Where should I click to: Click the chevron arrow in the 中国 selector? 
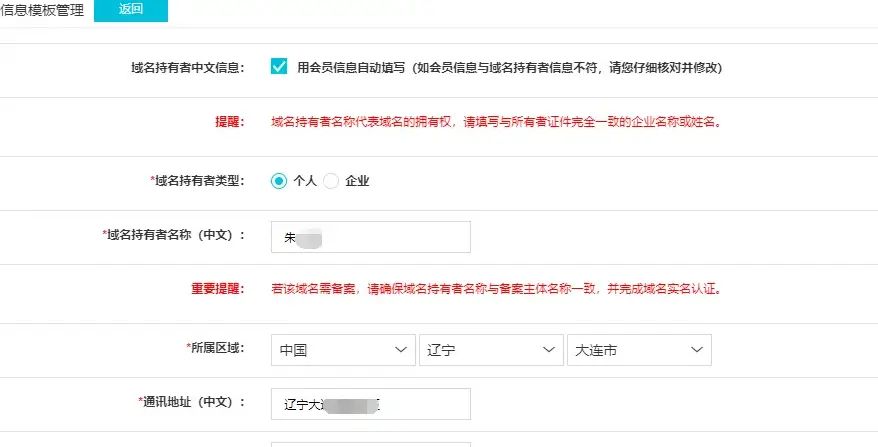click(399, 350)
